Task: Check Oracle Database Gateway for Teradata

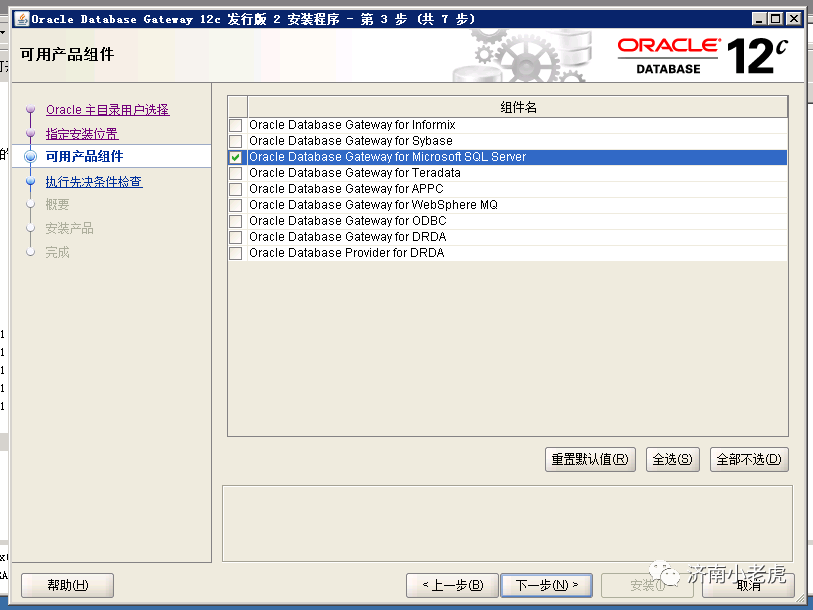Action: (x=235, y=173)
